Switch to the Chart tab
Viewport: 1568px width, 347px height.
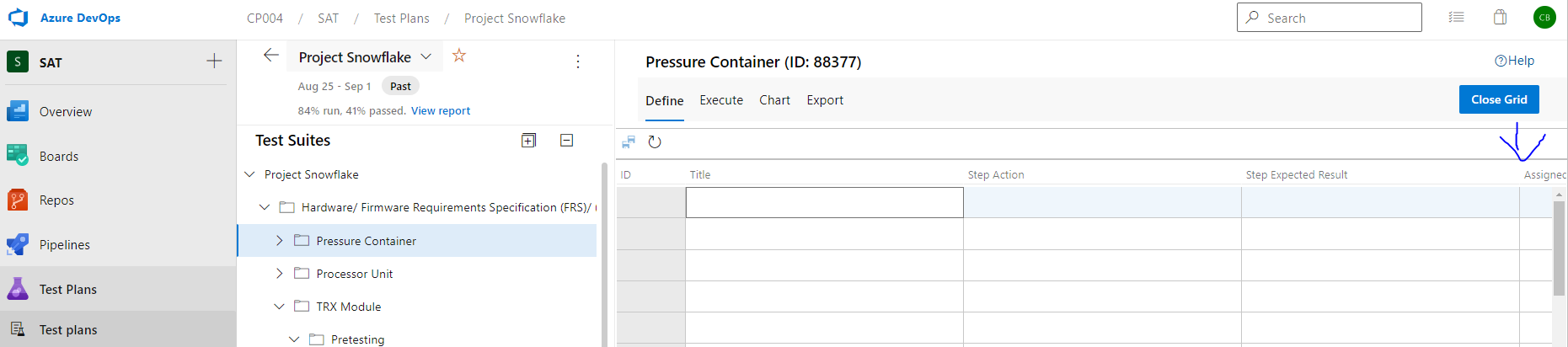pyautogui.click(x=774, y=100)
